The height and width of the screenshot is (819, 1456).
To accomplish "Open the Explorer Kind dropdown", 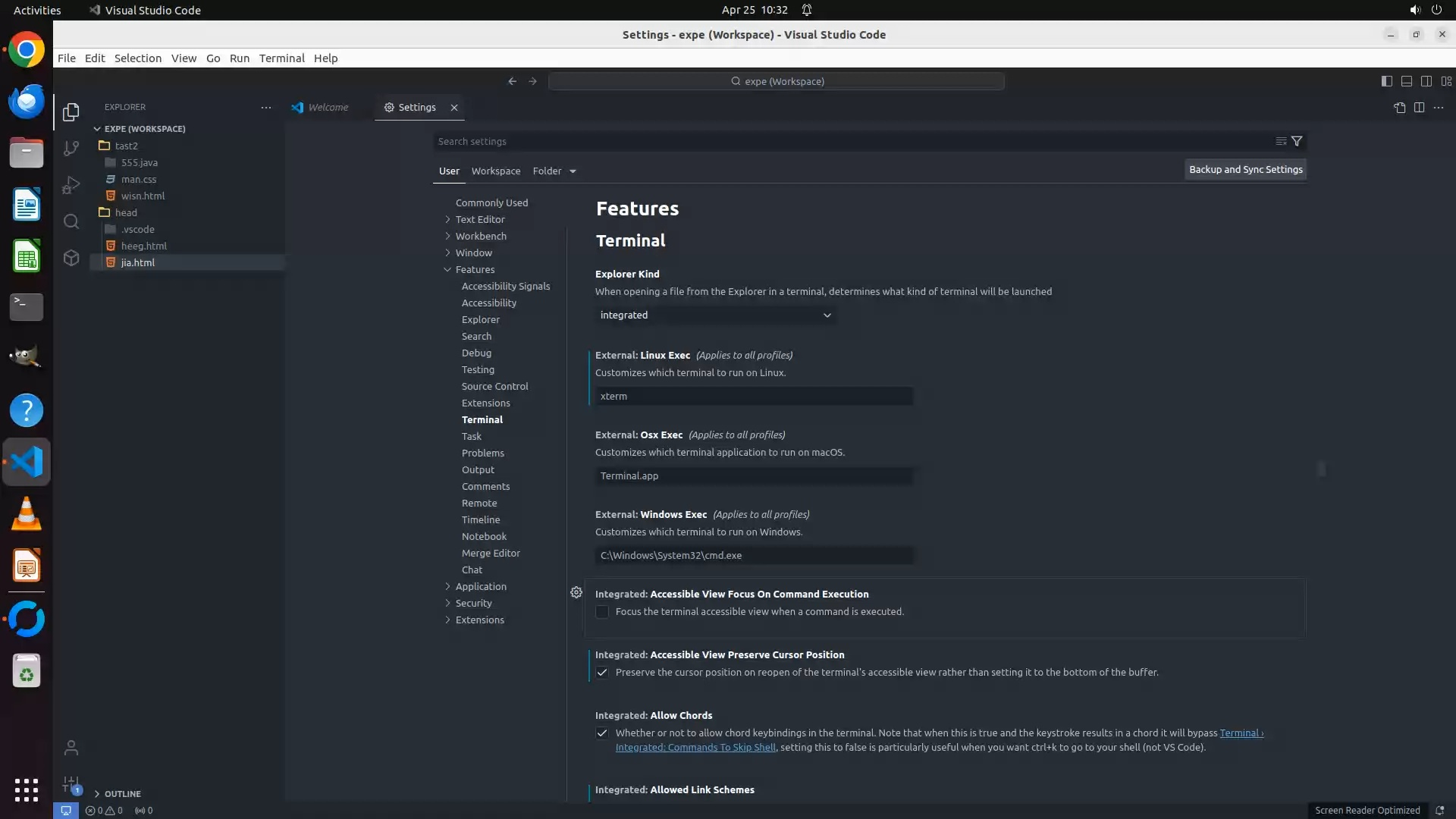I will tap(715, 315).
